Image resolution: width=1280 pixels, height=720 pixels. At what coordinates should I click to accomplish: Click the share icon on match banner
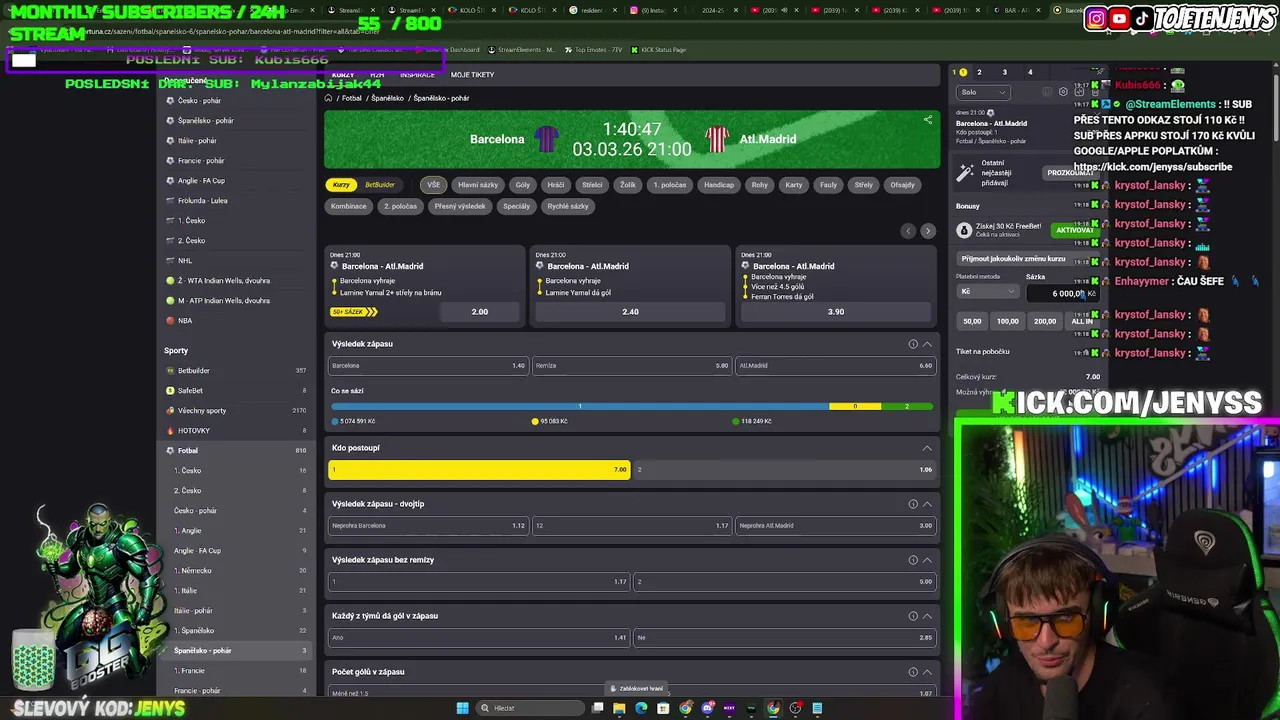[928, 120]
